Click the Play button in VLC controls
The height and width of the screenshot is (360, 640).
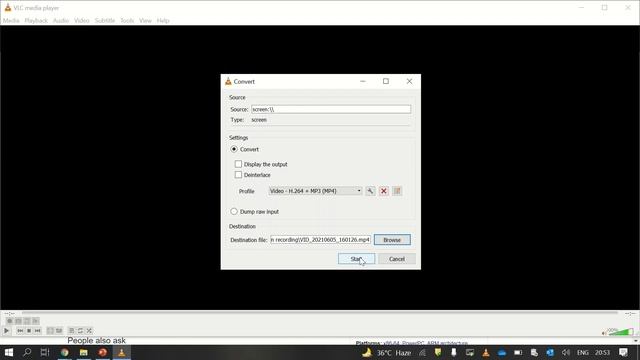(7, 331)
